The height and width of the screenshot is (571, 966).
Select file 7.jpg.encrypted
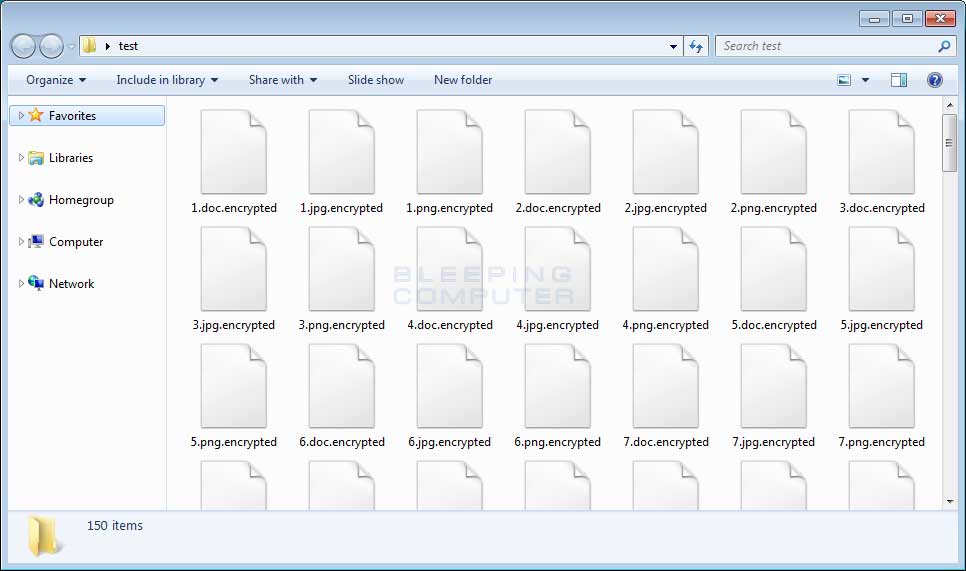pyautogui.click(x=774, y=395)
